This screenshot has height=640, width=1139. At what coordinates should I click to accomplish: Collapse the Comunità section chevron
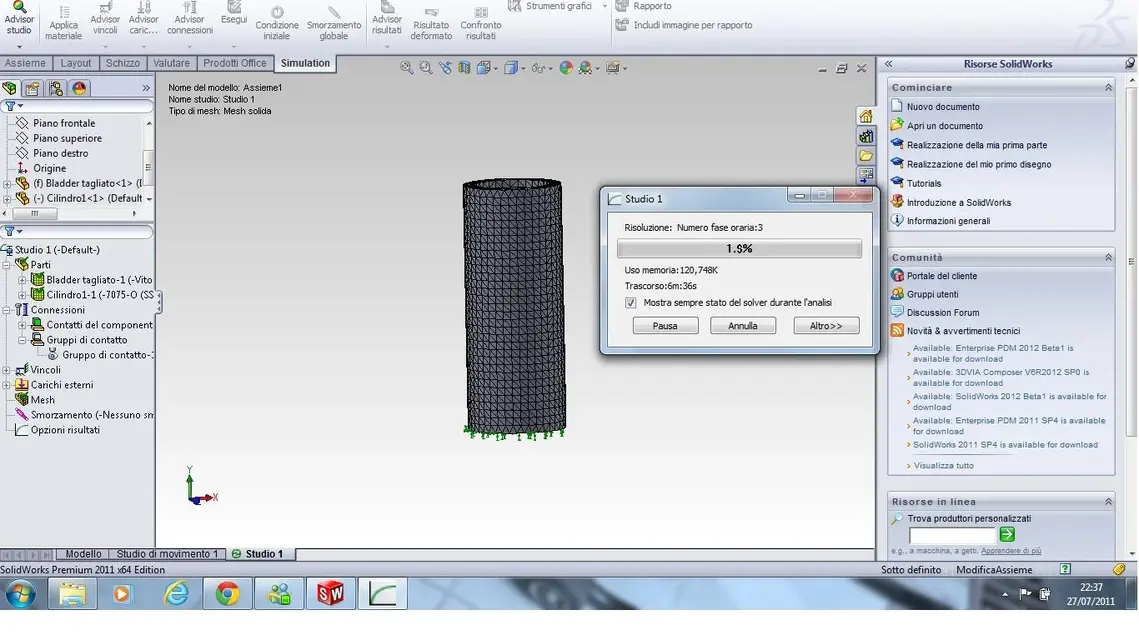[1108, 257]
